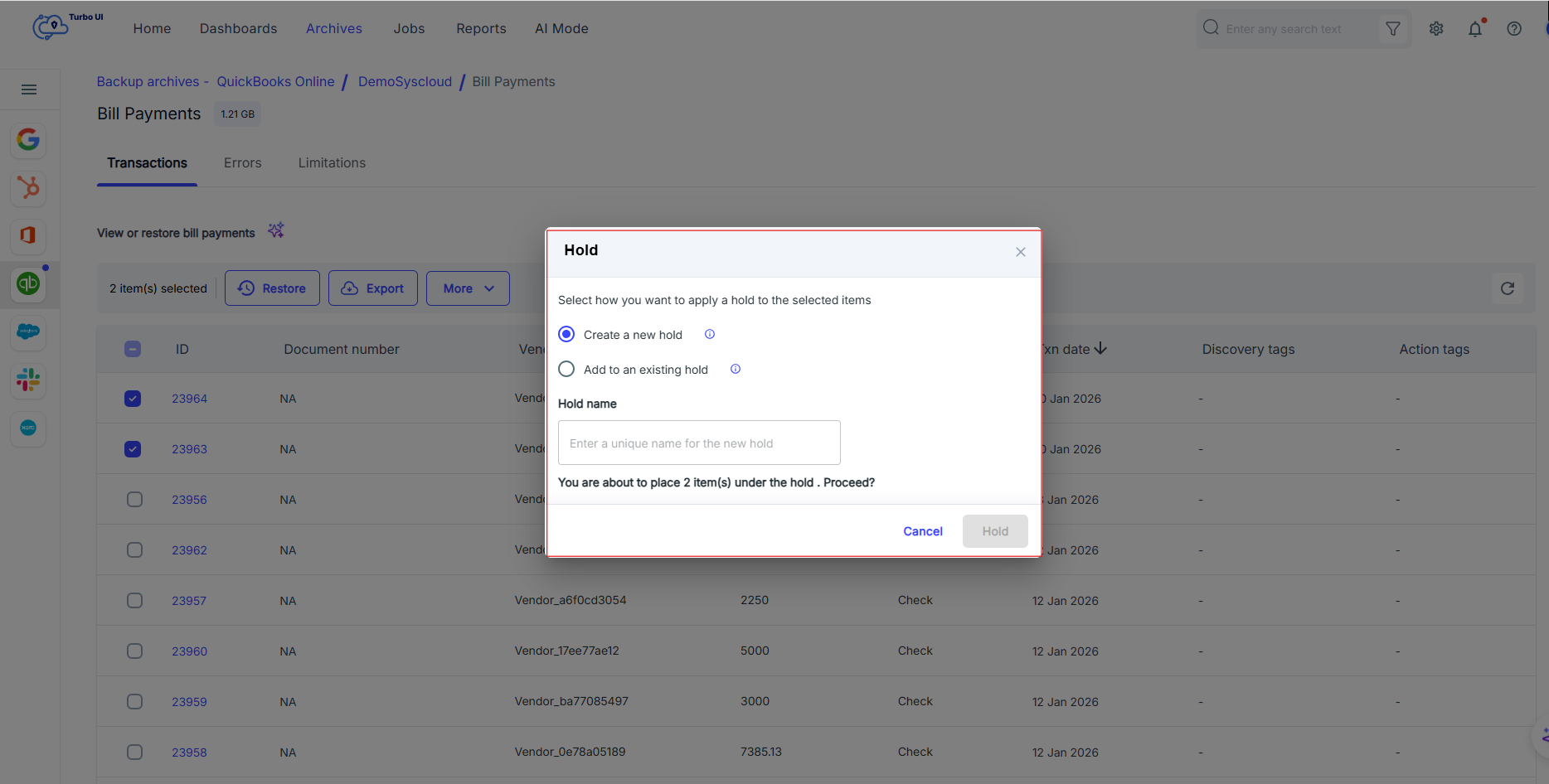1549x784 pixels.
Task: Check the row 23959 checkbox
Action: pyautogui.click(x=134, y=702)
